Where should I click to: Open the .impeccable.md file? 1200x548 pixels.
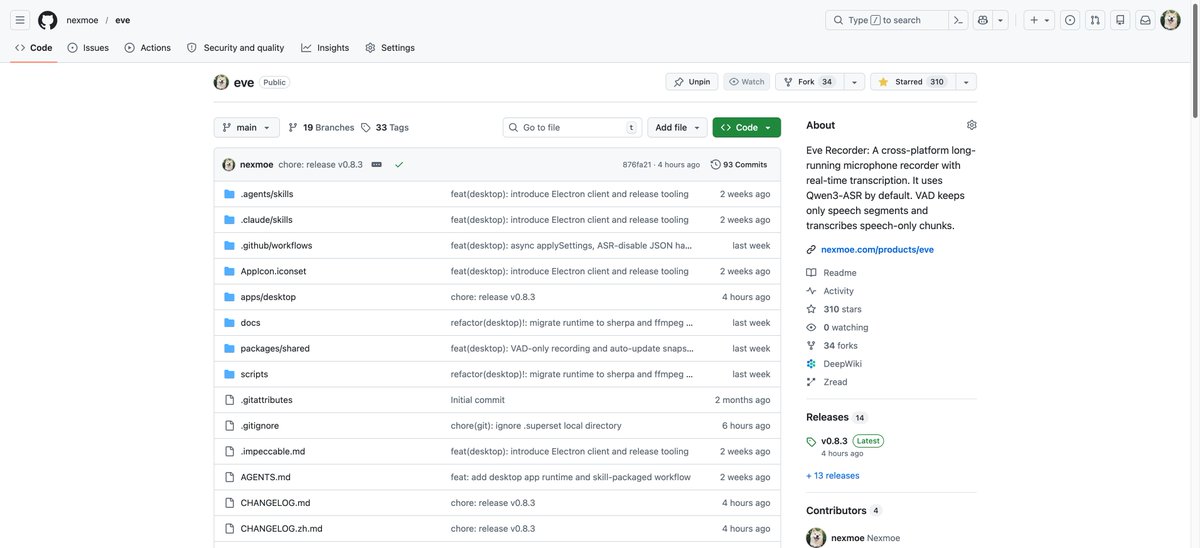[272, 451]
